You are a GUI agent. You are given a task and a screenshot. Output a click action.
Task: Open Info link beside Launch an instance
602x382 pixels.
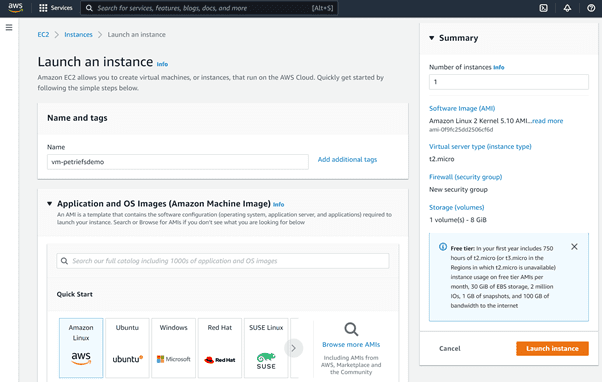(x=162, y=64)
